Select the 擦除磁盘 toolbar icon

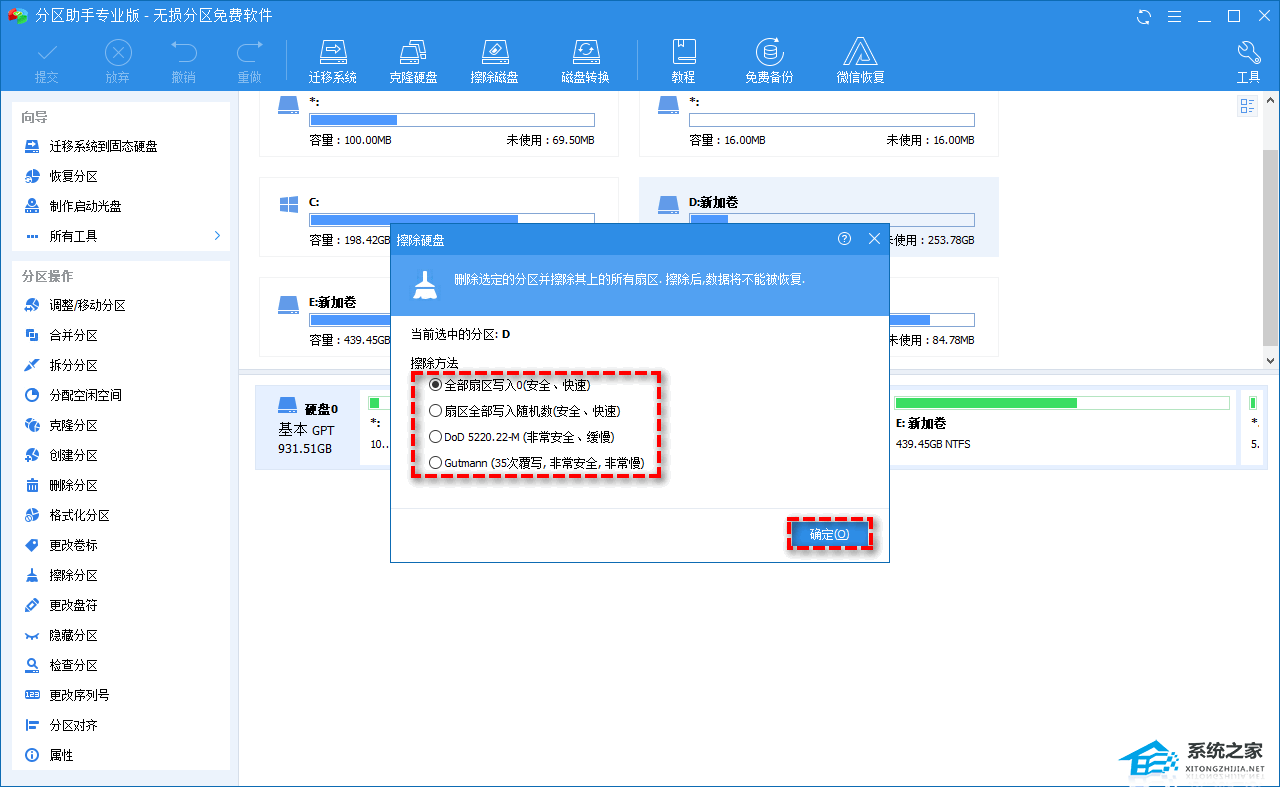coord(494,60)
